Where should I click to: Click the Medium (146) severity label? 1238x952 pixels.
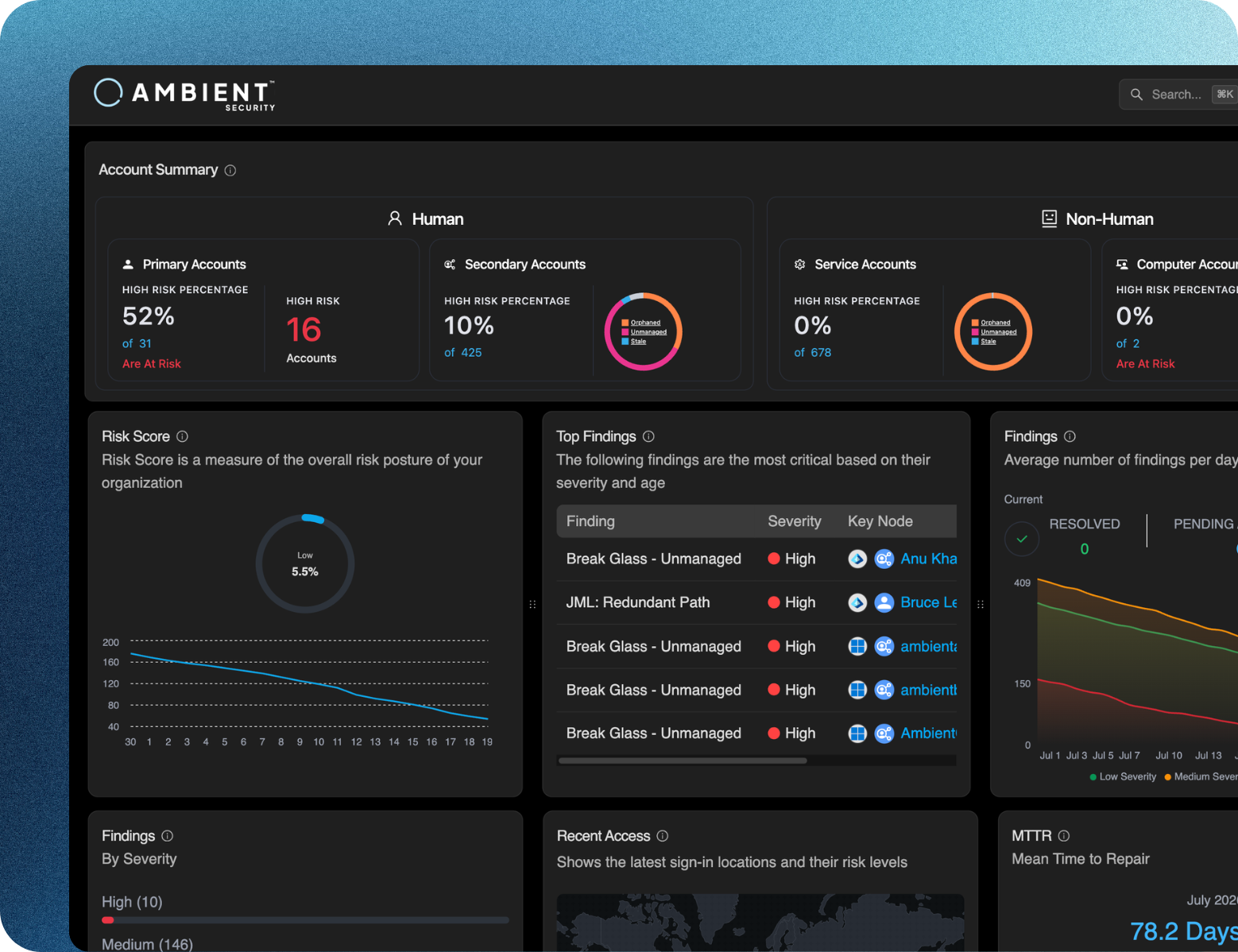(x=147, y=944)
